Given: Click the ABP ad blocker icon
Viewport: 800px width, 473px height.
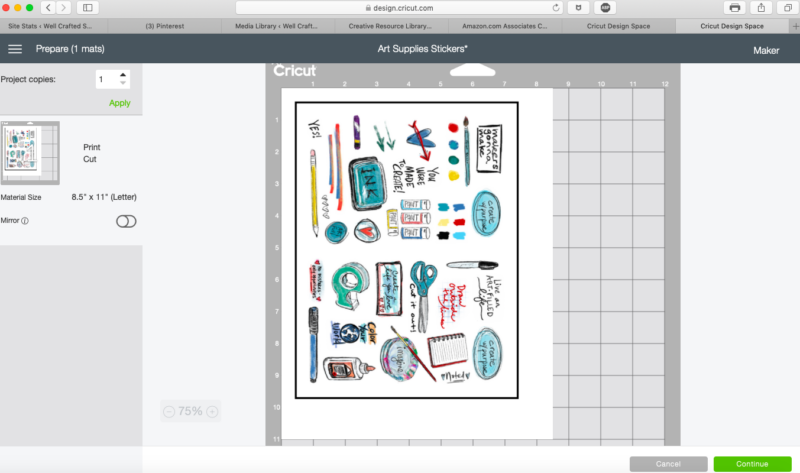Looking at the screenshot, I should point(605,8).
